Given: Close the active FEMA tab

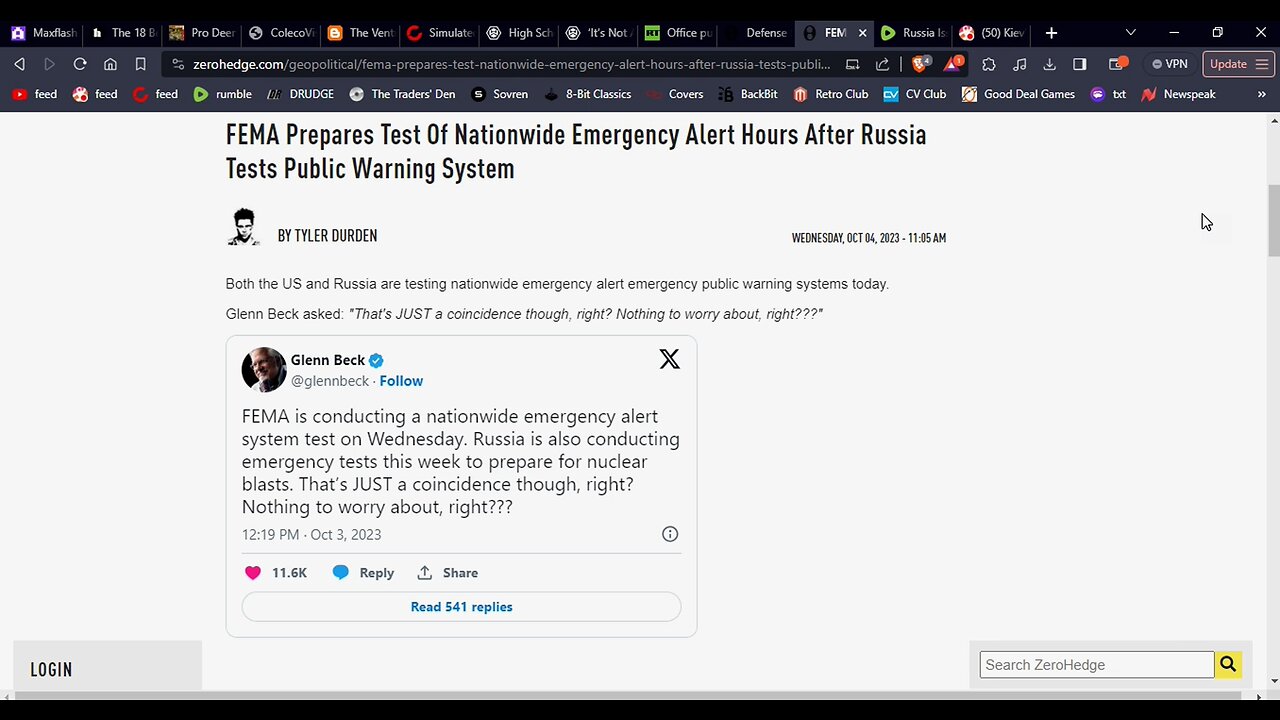Looking at the screenshot, I should click(x=862, y=33).
